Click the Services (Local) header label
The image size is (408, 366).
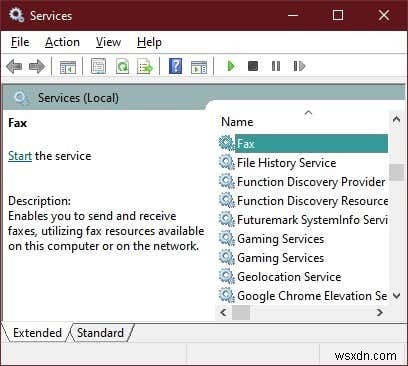point(78,98)
